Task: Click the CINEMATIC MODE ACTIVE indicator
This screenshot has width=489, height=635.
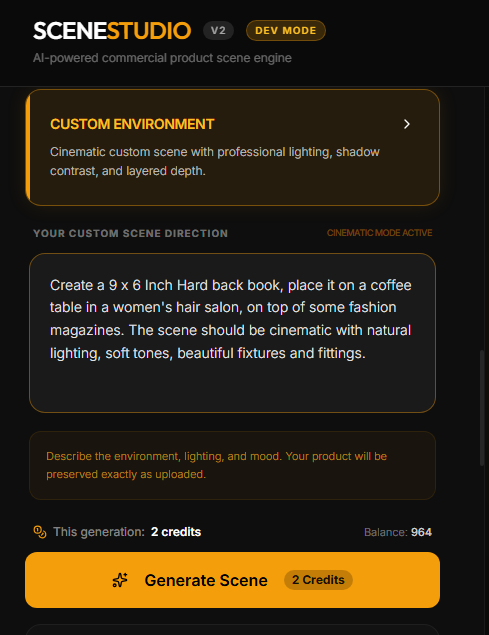Action: (x=380, y=233)
